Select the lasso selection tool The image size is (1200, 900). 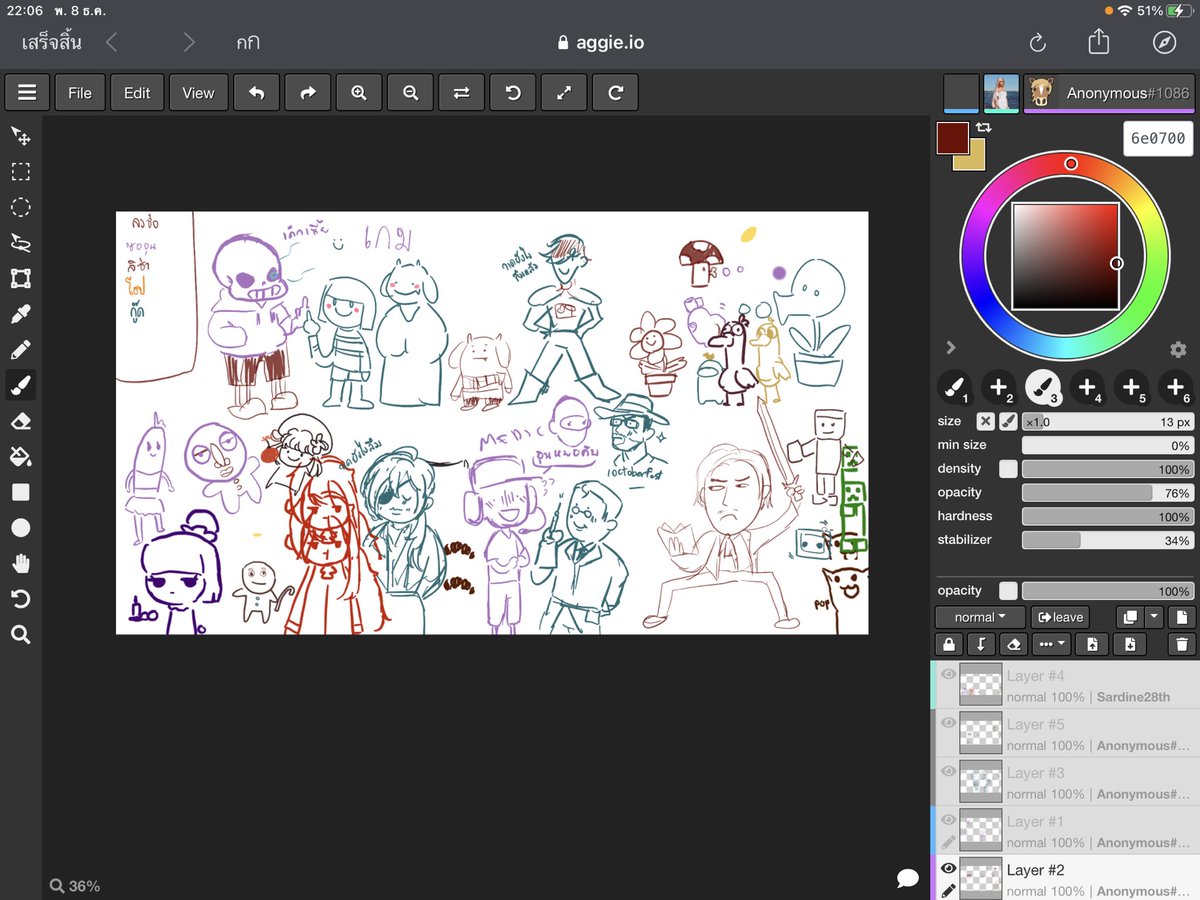(x=20, y=243)
